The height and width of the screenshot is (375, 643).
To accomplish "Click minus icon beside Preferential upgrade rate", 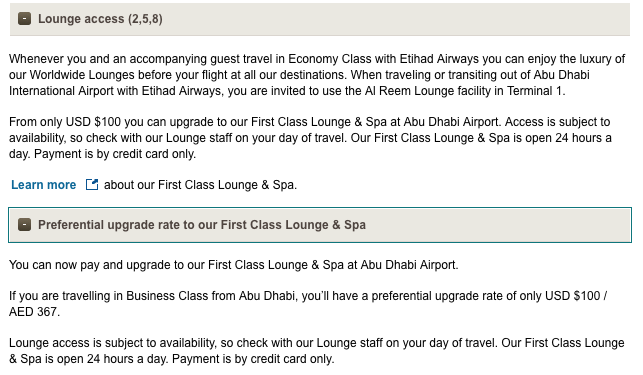I will click(25, 225).
